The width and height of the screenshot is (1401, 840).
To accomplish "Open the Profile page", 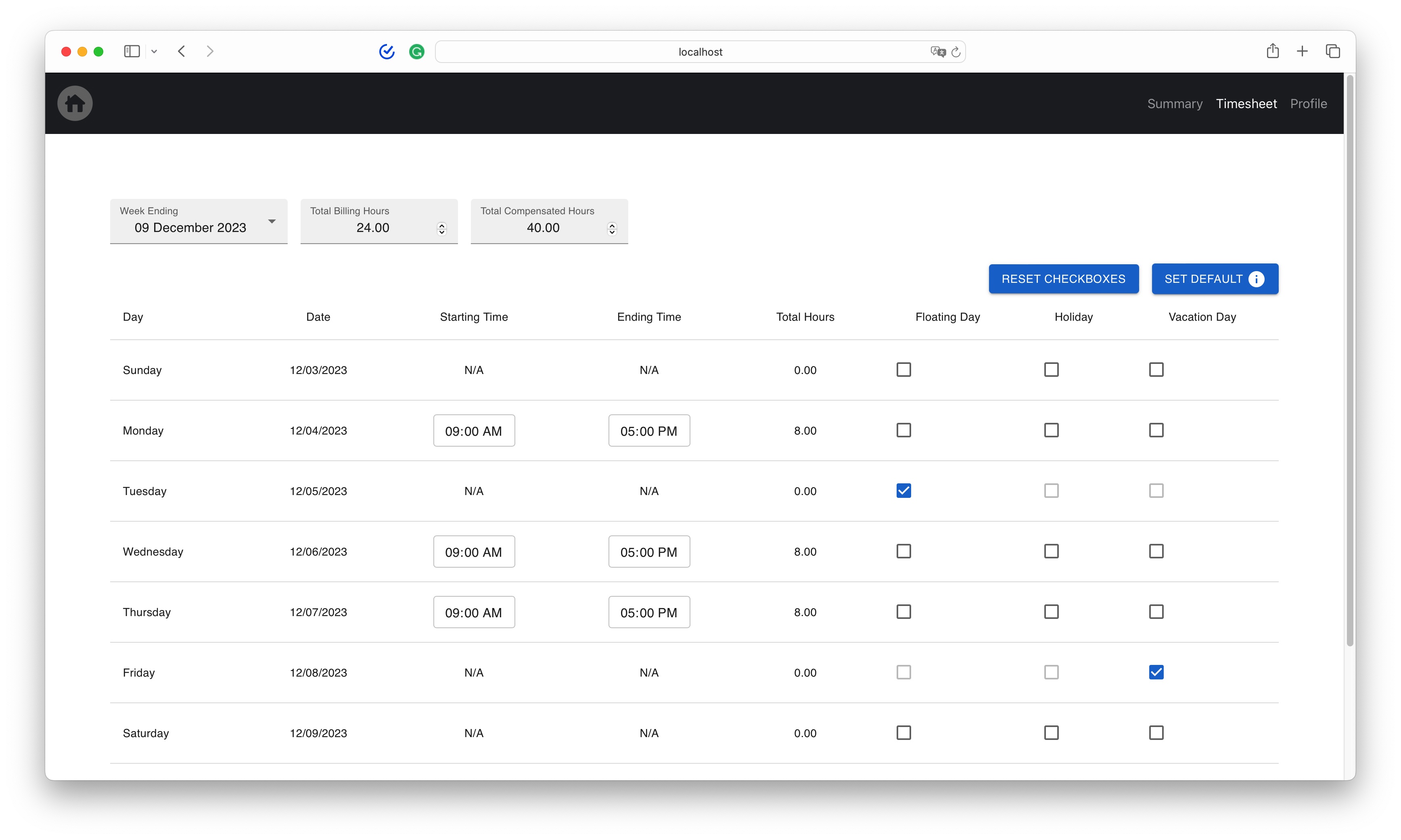I will click(1309, 103).
